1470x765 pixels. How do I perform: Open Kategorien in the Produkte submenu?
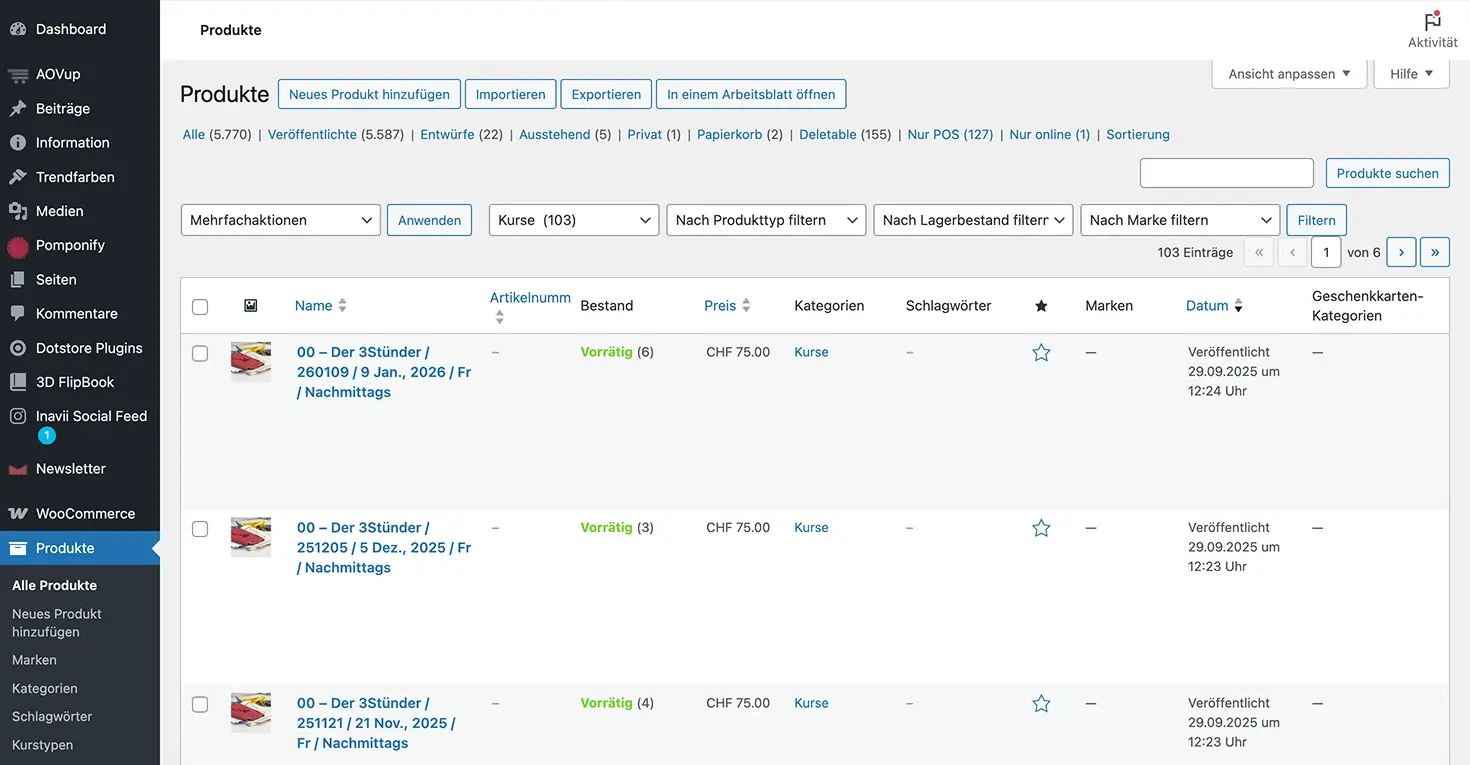45,689
